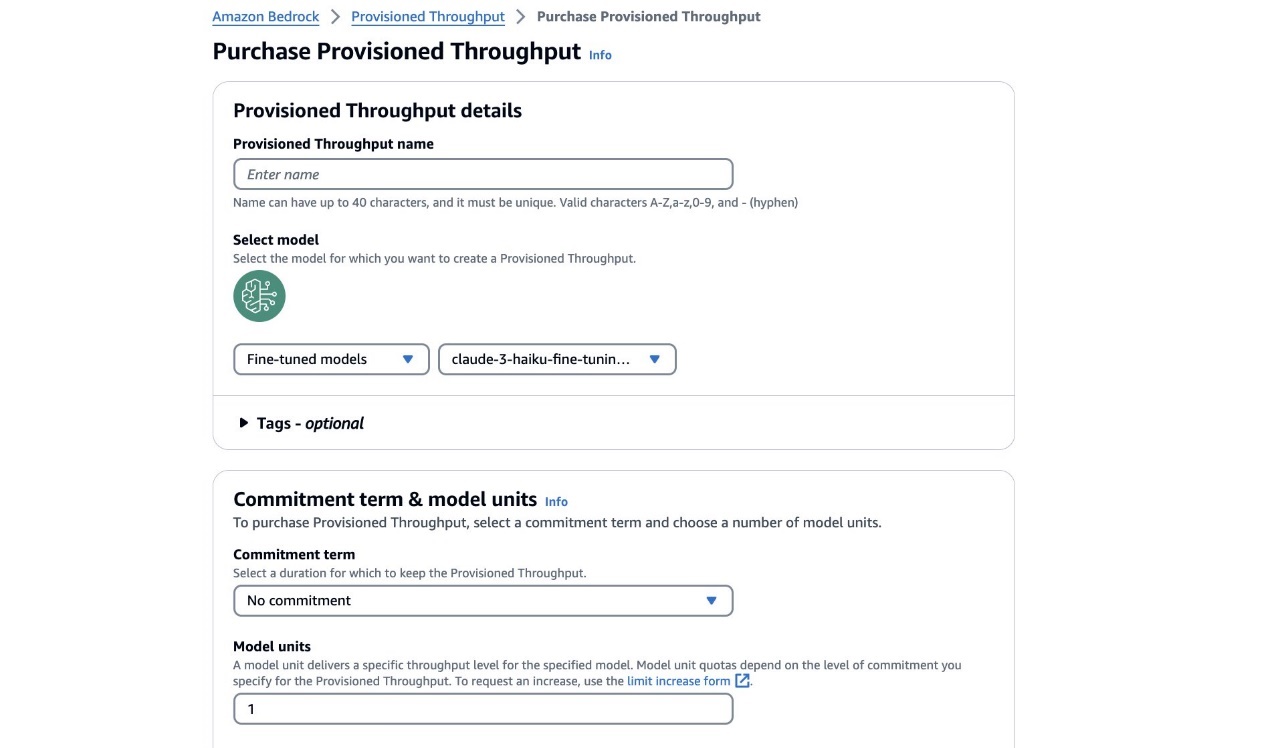Open the claude-3-haiku-fine-tuning model dropdown
Viewport: 1288px width, 748px height.
coord(556,359)
